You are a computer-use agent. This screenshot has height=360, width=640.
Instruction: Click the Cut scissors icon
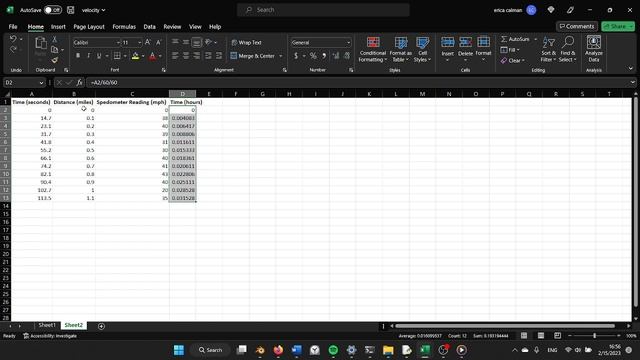click(x=54, y=39)
